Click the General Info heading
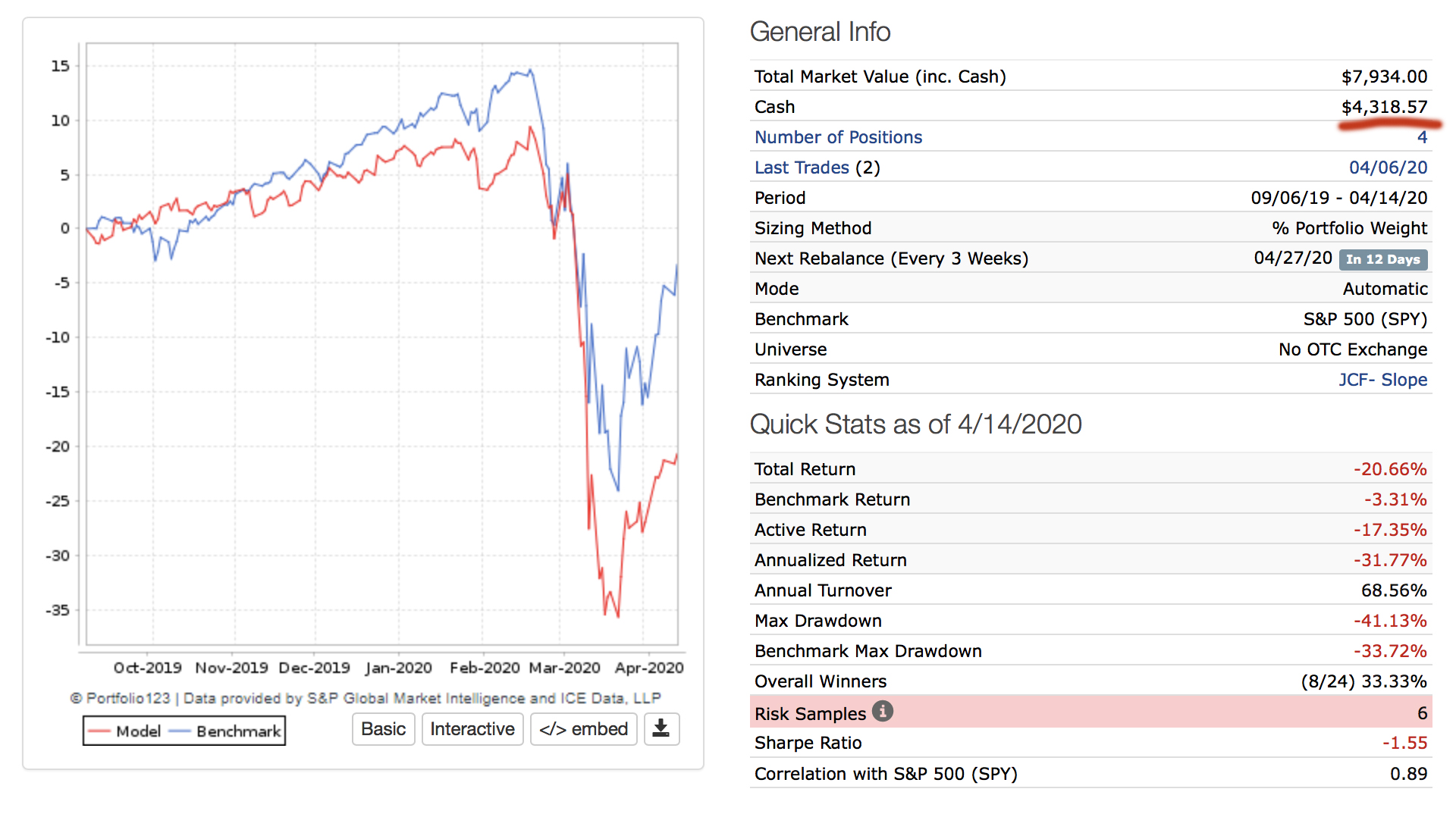Image resolution: width=1456 pixels, height=814 pixels. 820,32
